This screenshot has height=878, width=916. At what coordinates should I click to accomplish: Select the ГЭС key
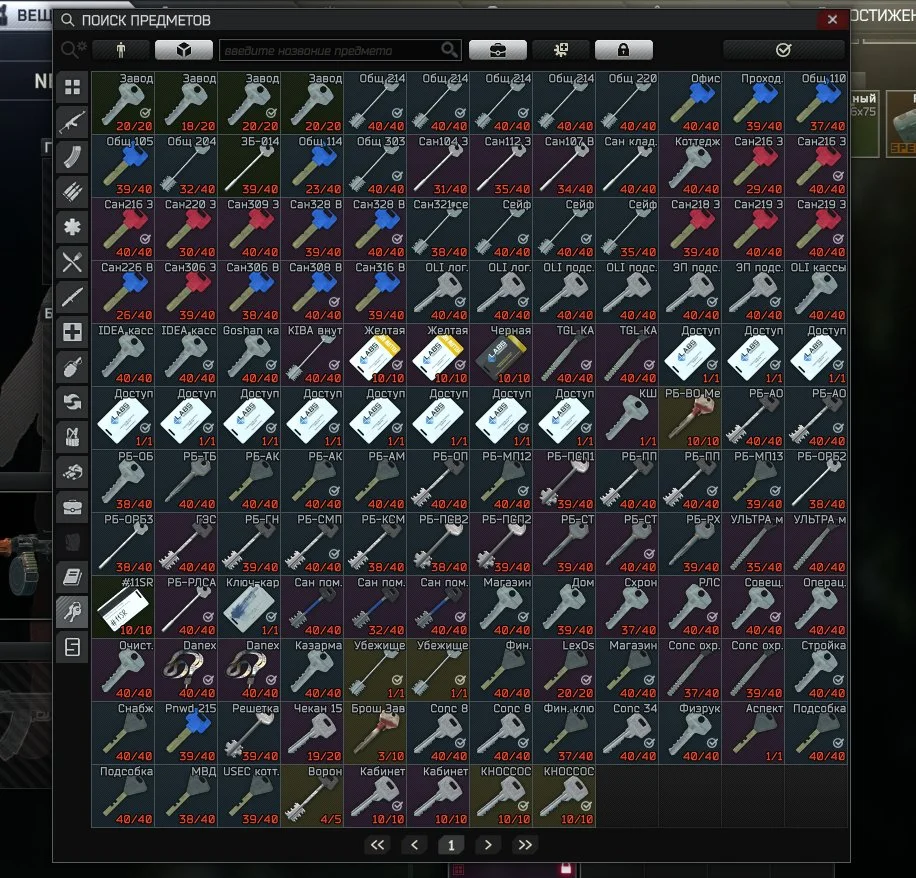[186, 544]
